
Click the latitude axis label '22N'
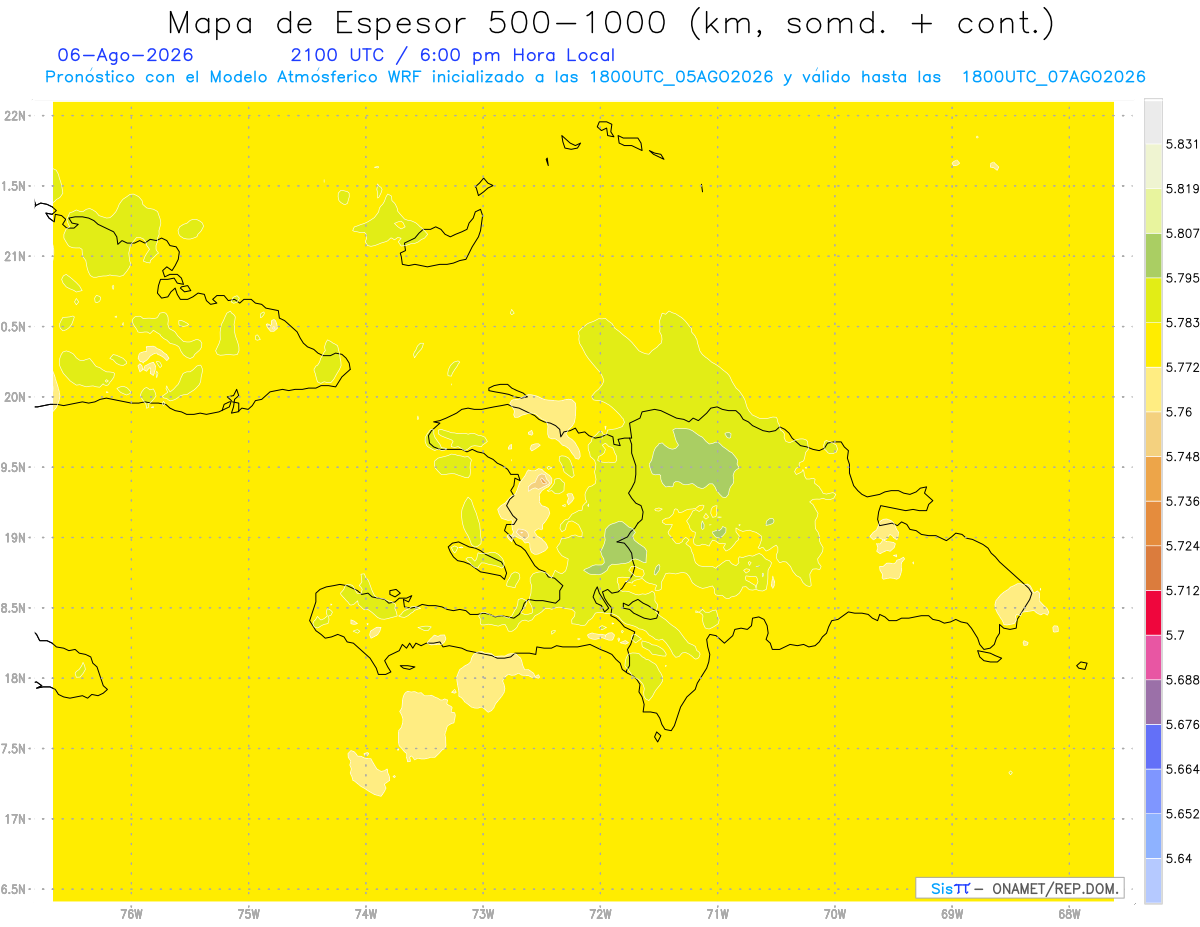pos(17,116)
